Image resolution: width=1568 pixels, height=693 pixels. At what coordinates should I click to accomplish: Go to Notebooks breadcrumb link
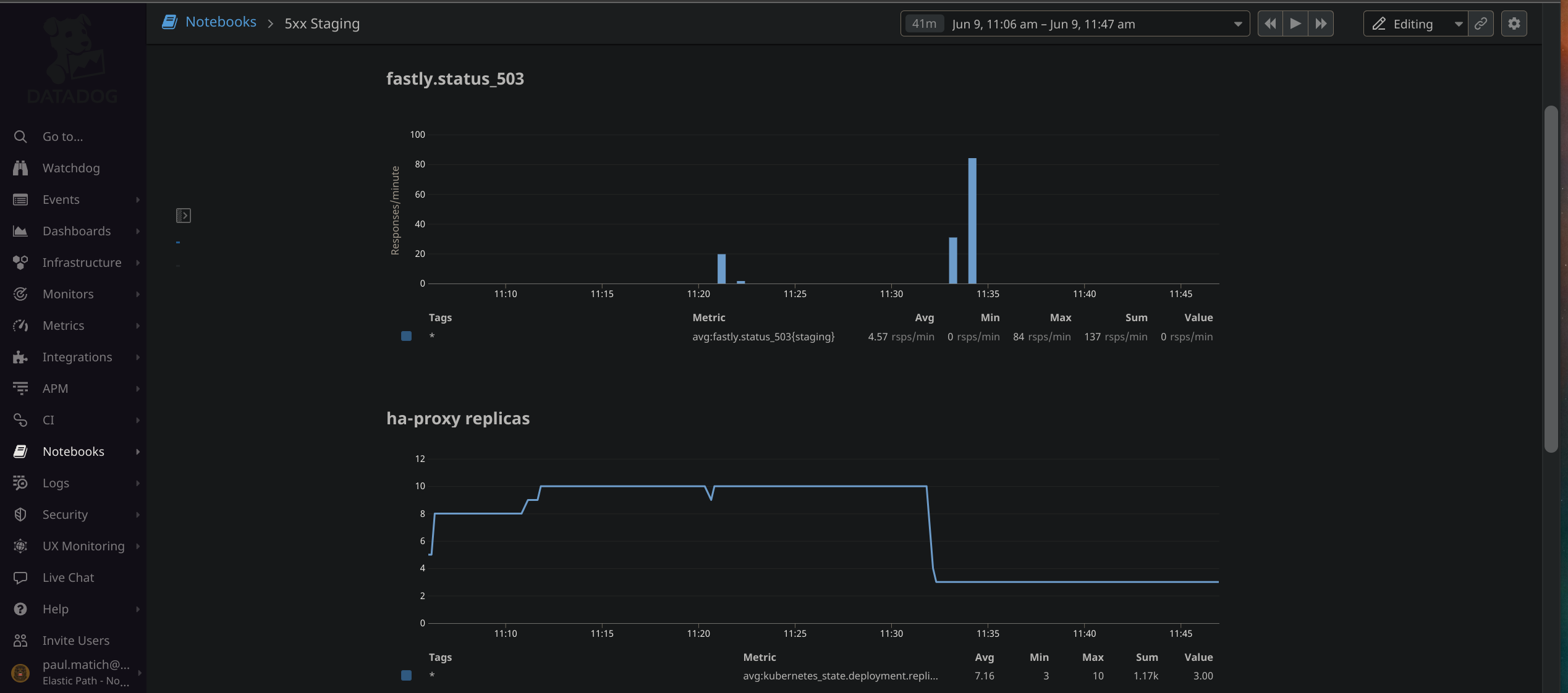click(220, 22)
